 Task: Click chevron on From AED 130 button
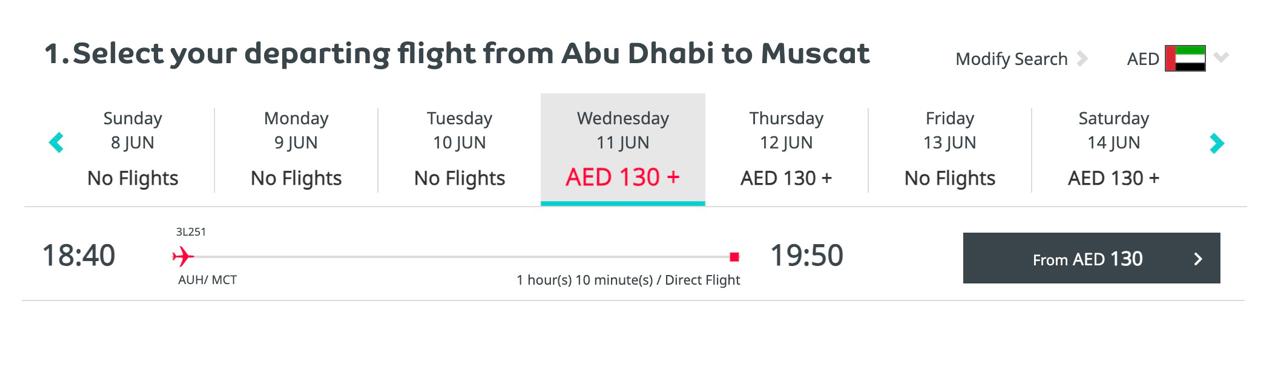click(x=1198, y=259)
